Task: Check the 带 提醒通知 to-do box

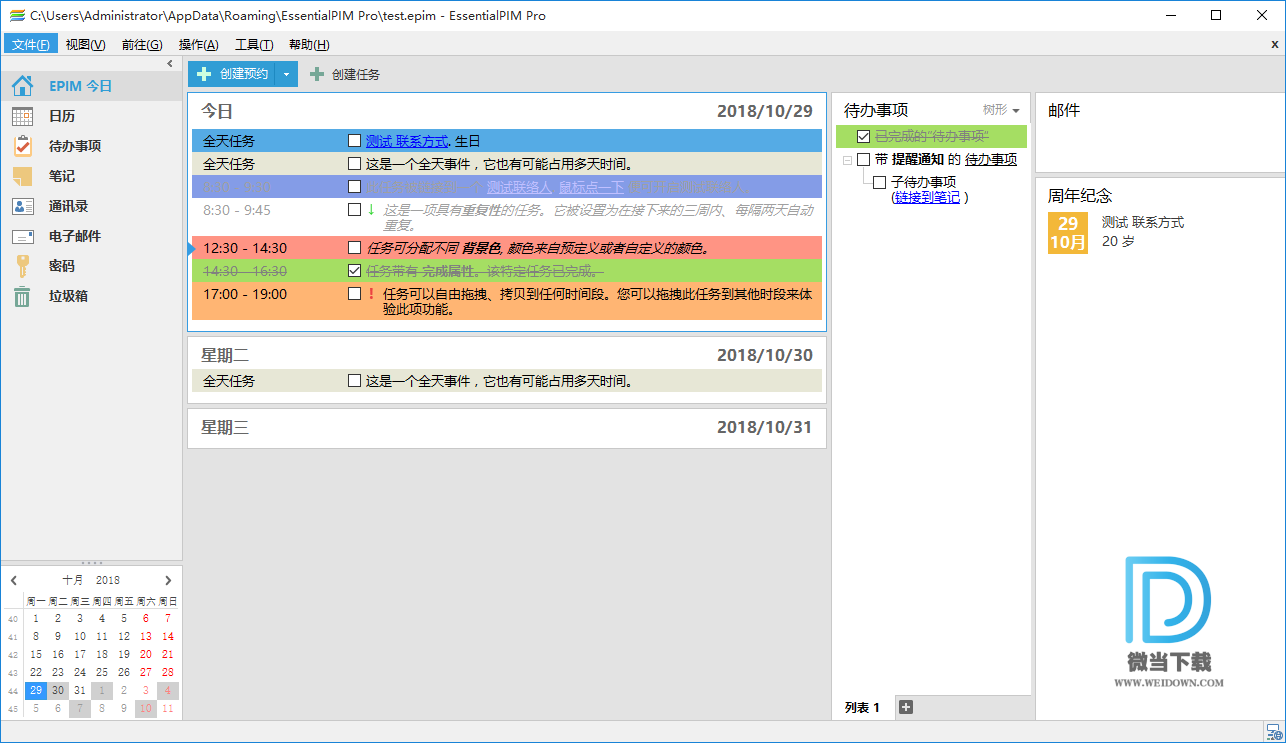Action: 864,160
